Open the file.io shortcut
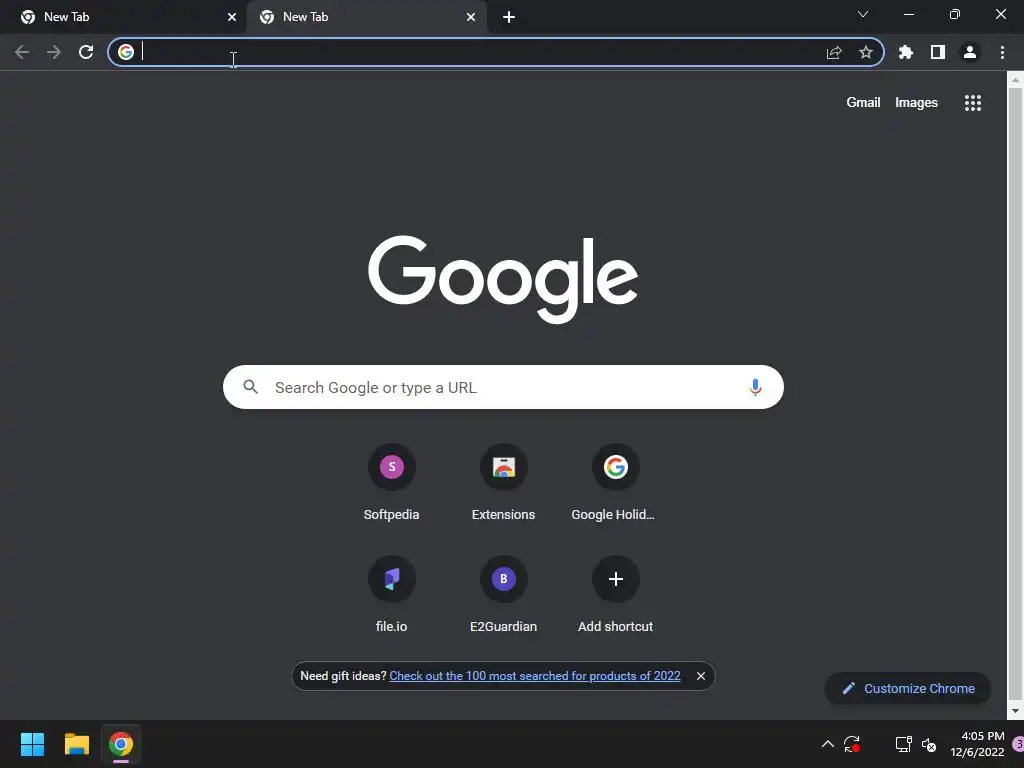This screenshot has width=1024, height=768. pyautogui.click(x=391, y=595)
